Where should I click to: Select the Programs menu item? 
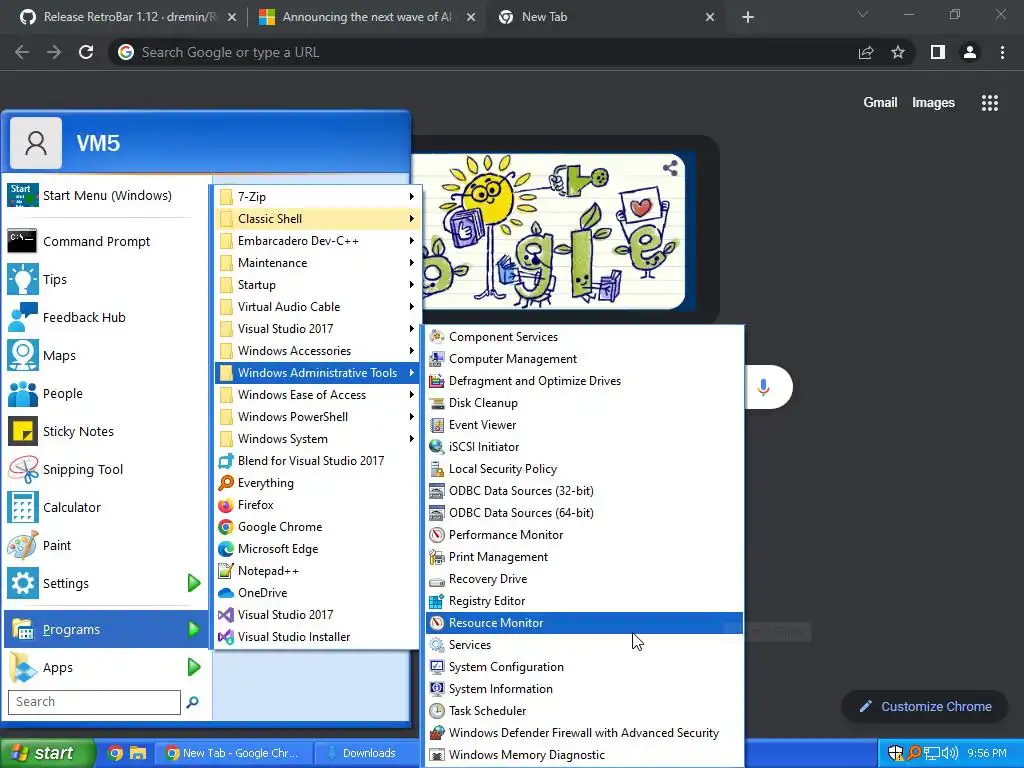click(x=106, y=630)
